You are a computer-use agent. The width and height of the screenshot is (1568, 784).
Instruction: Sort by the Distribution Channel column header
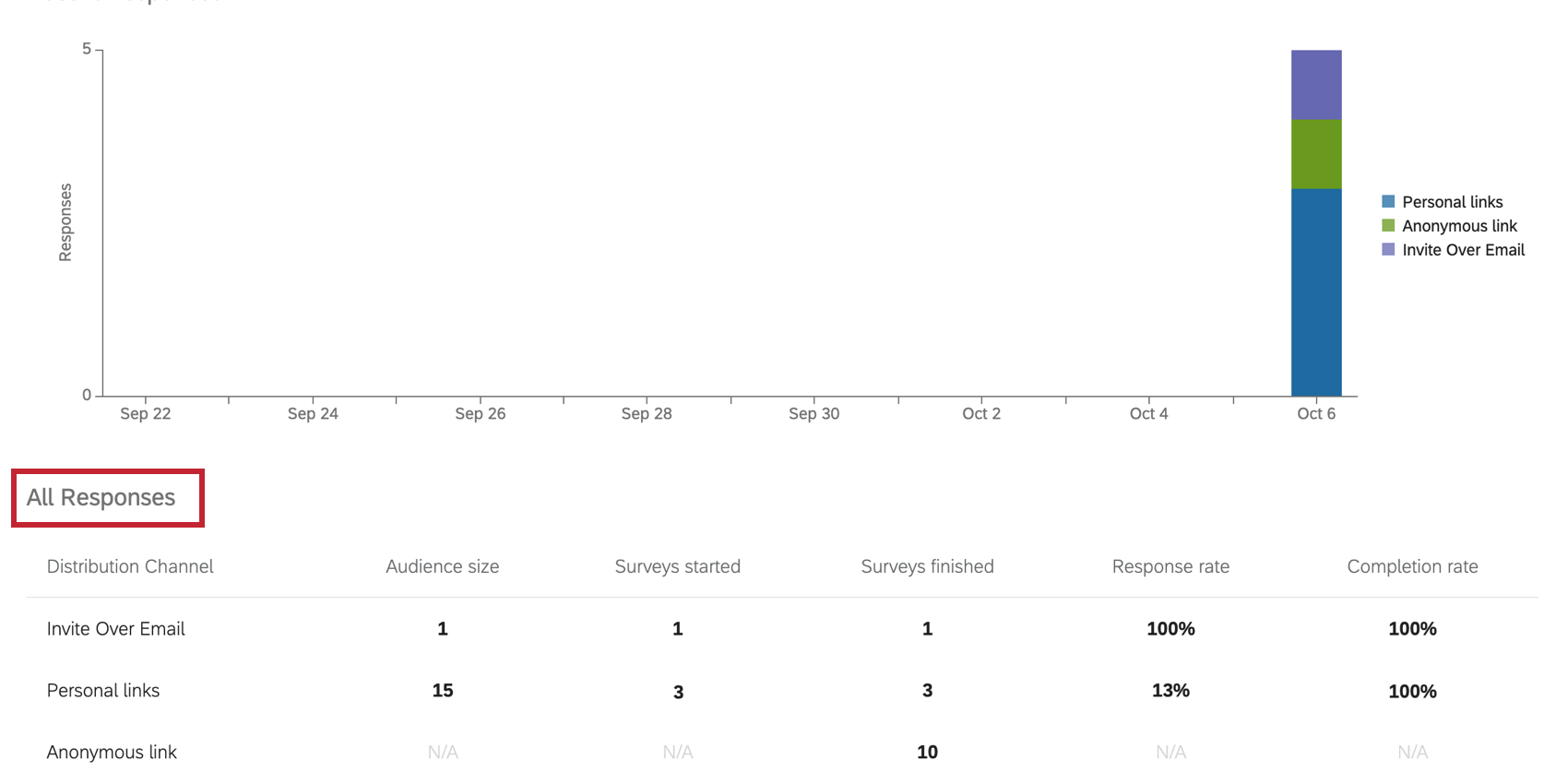(x=130, y=566)
